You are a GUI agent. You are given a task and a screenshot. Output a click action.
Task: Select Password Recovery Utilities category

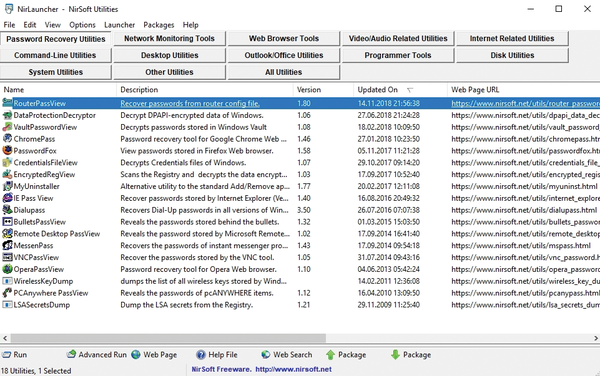pos(55,39)
